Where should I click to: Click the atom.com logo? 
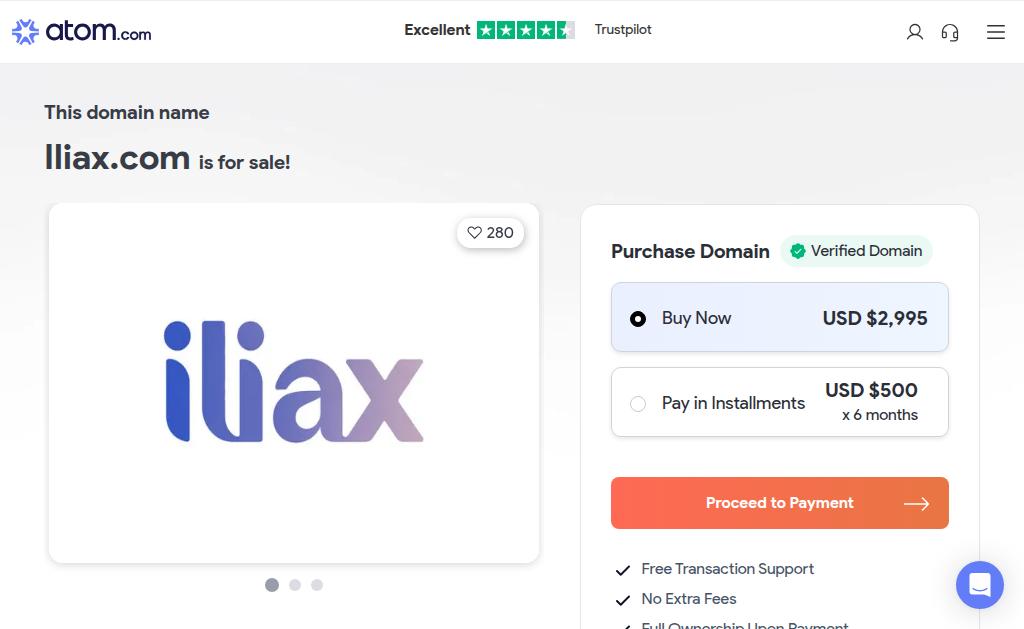[x=82, y=31]
